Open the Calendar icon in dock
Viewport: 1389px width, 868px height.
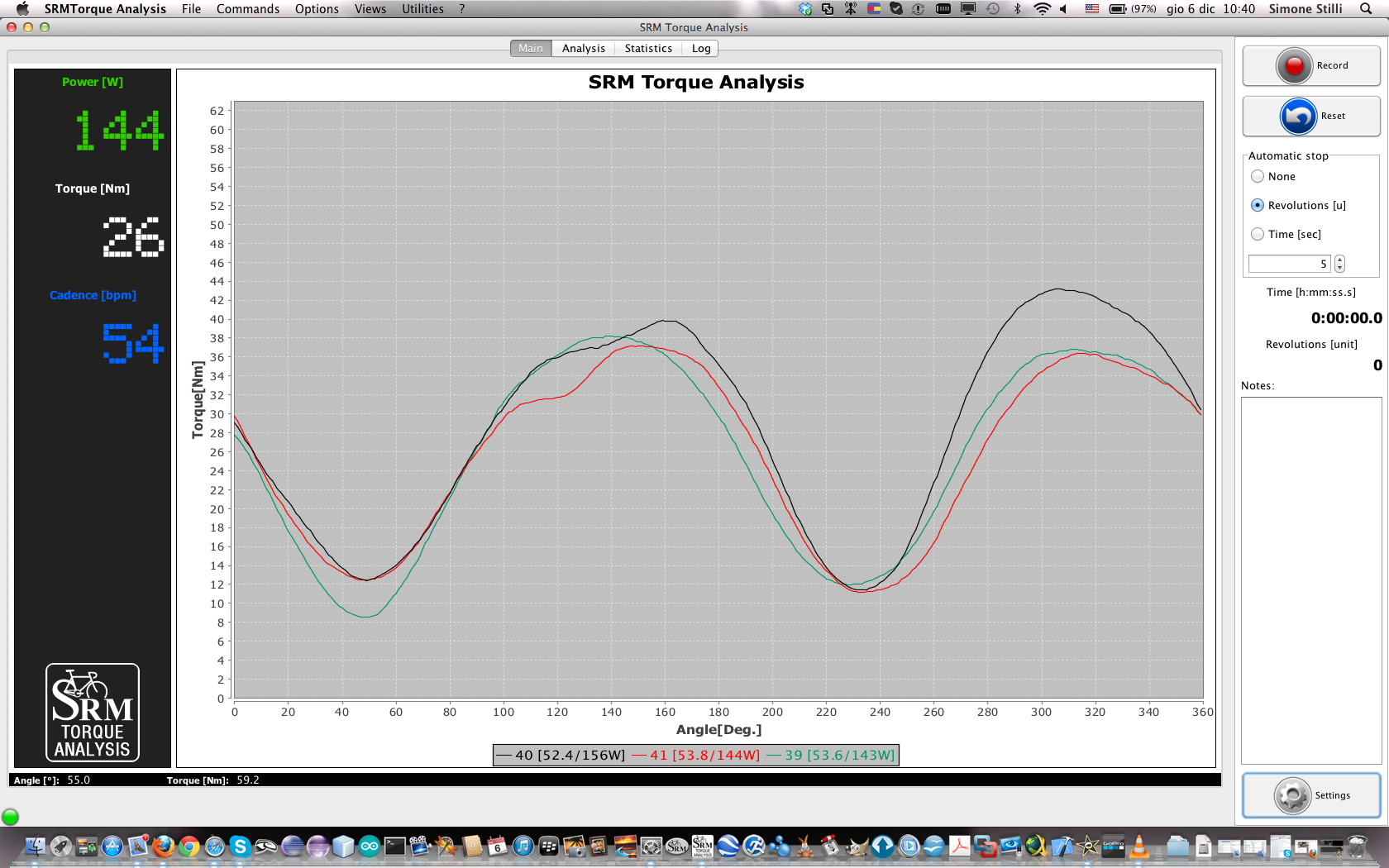(497, 846)
